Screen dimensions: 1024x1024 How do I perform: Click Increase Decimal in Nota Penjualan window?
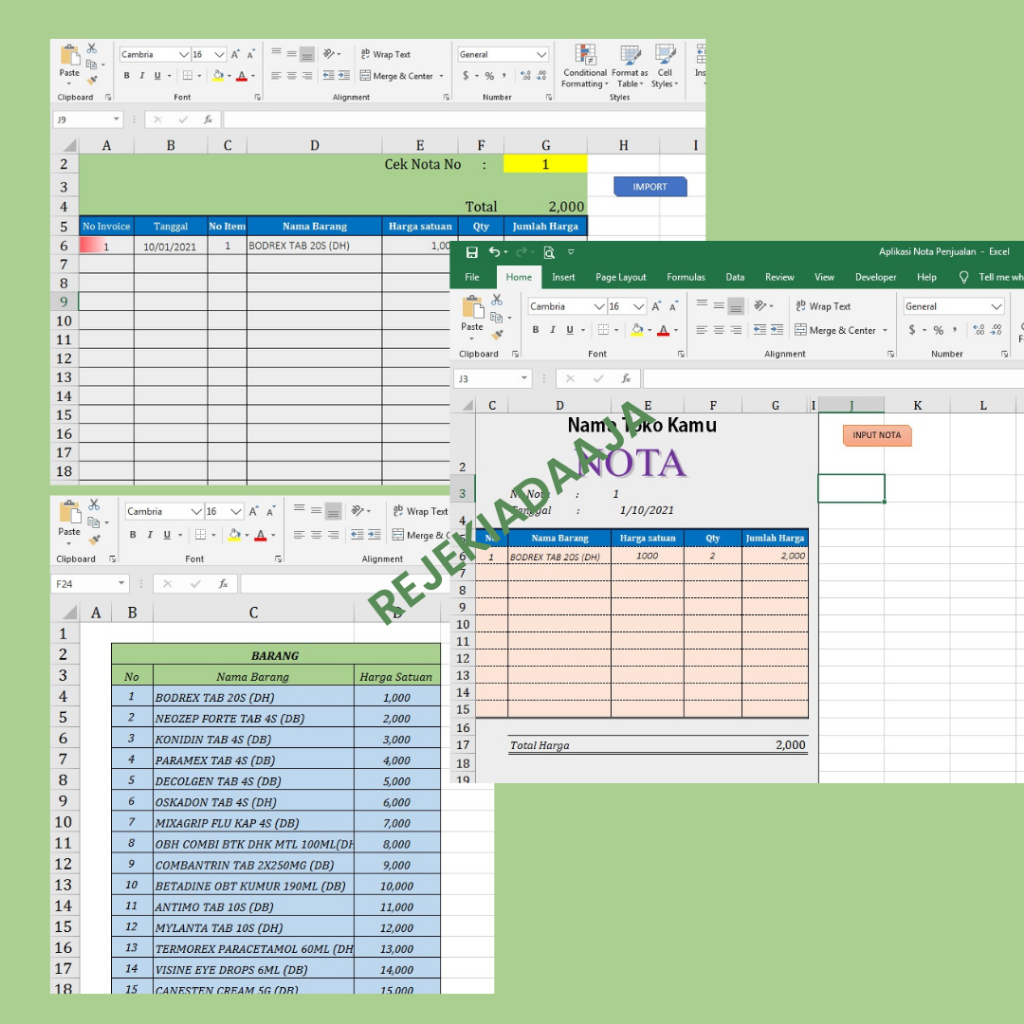[x=978, y=330]
